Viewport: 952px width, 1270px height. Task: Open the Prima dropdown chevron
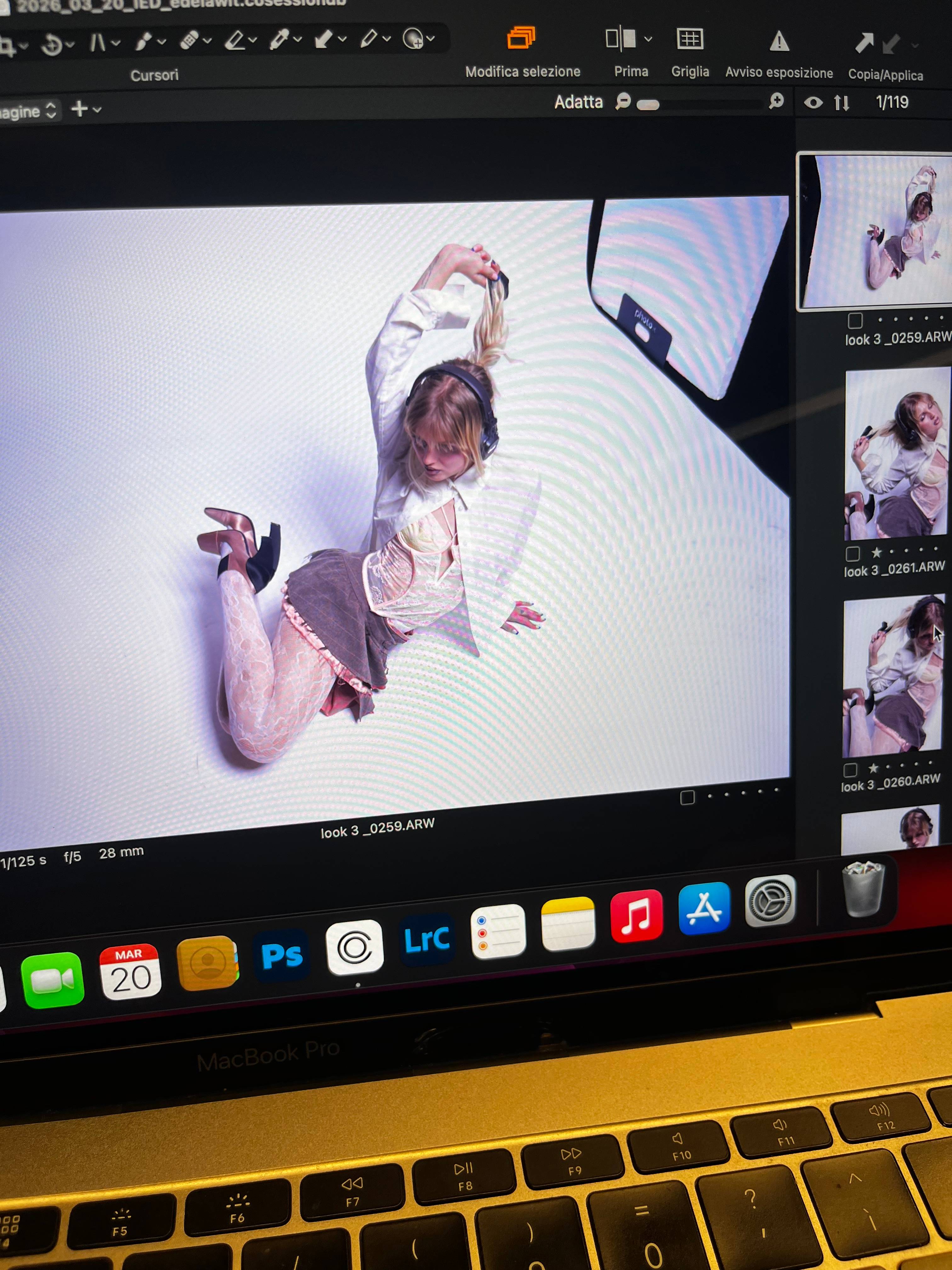tap(648, 39)
